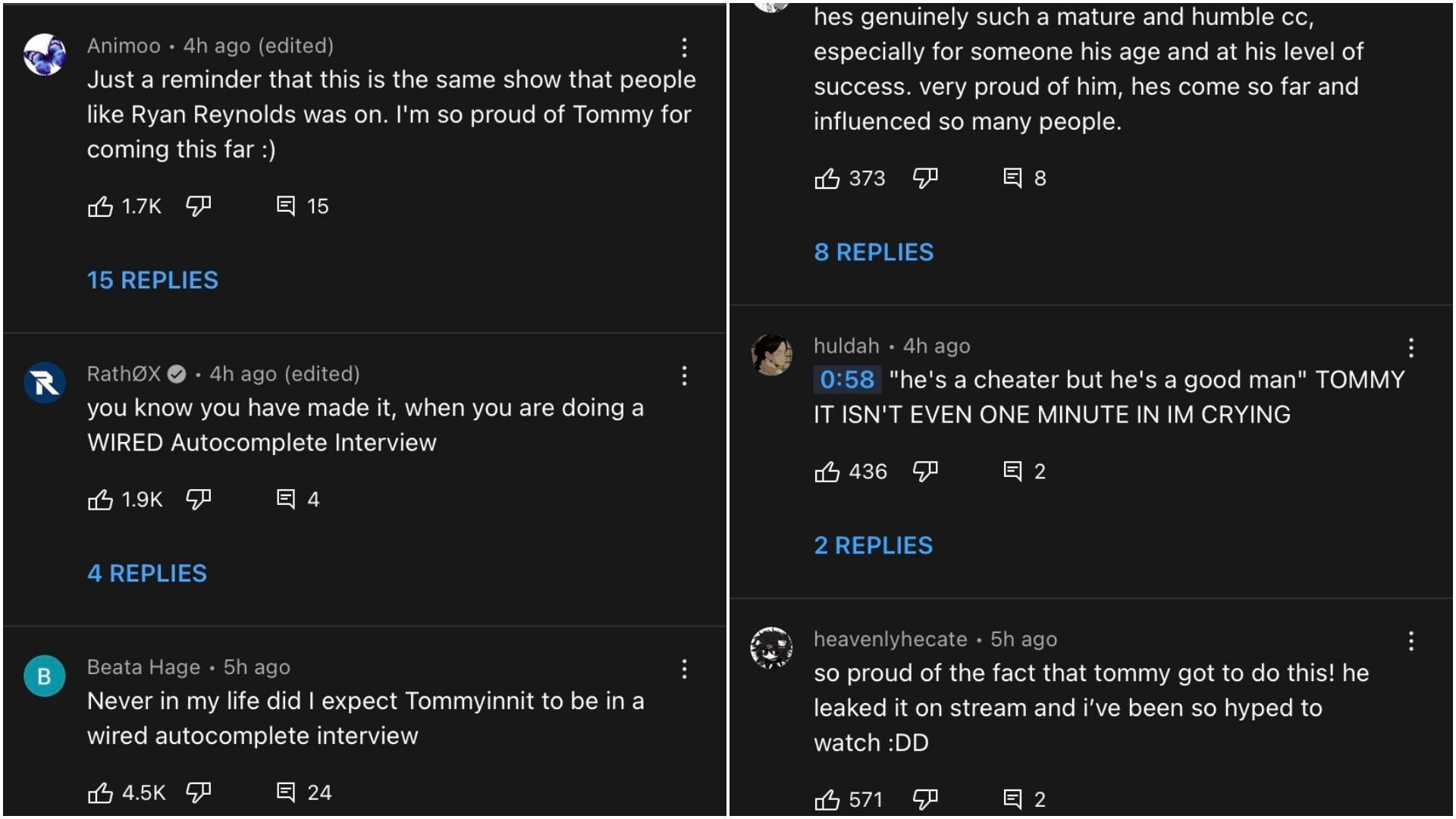
Task: Dislike Beata Hage's comment
Action: pos(199,792)
